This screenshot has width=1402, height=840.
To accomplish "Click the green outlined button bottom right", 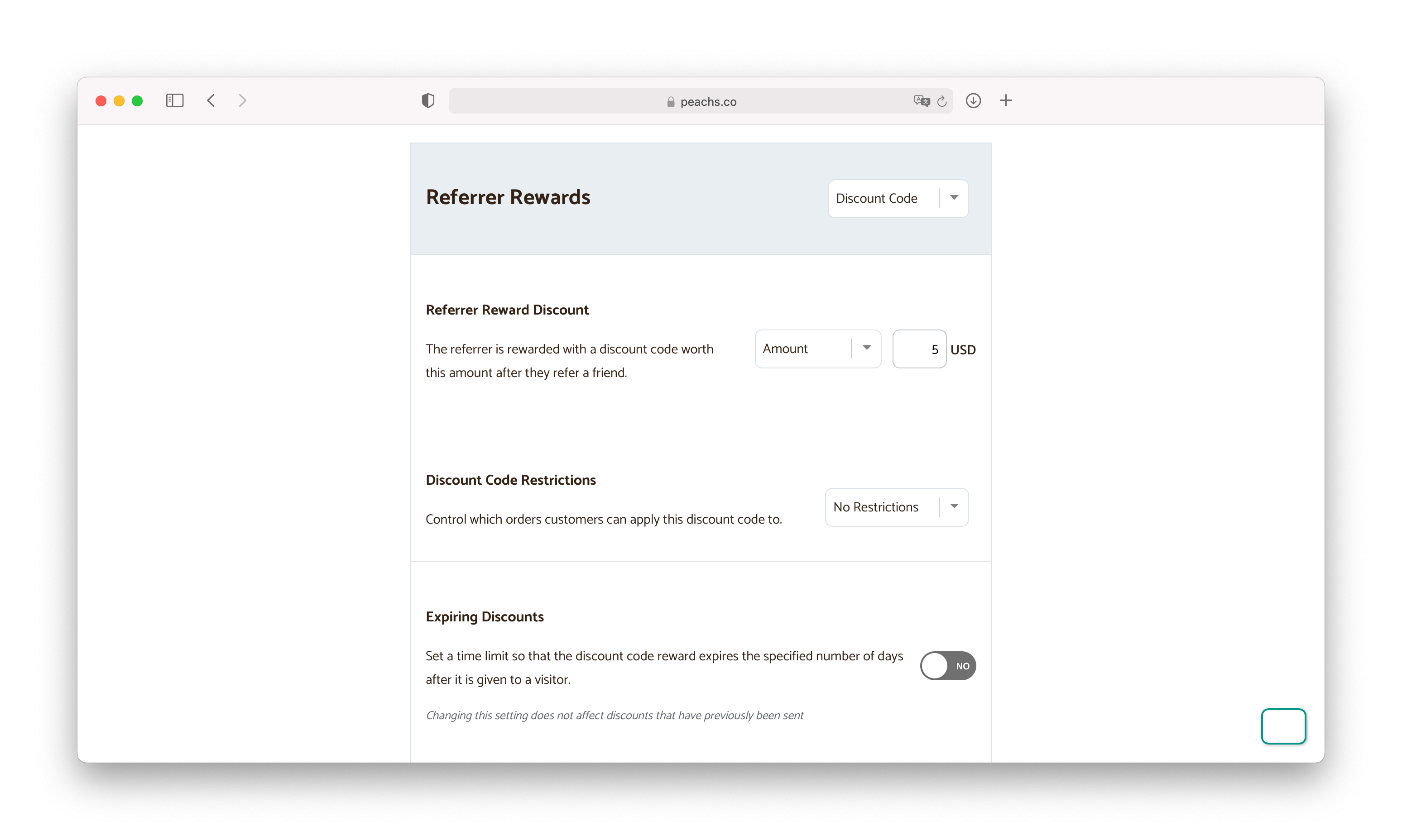I will 1283,725.
